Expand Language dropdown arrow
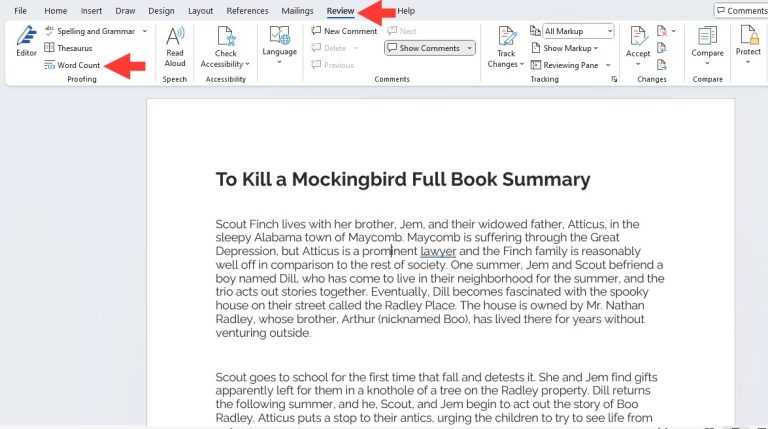The image size is (768, 429). coord(279,62)
